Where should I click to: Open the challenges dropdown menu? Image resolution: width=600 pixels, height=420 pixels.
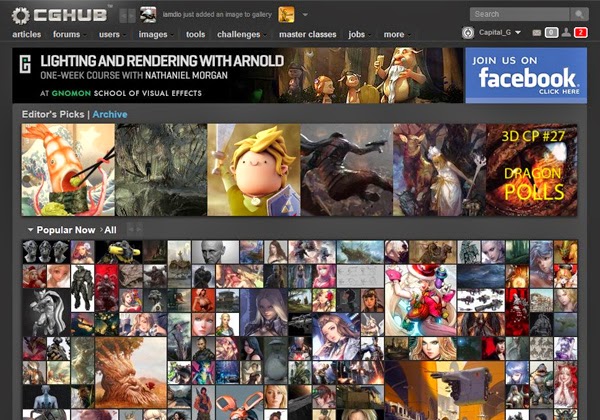[241, 34]
